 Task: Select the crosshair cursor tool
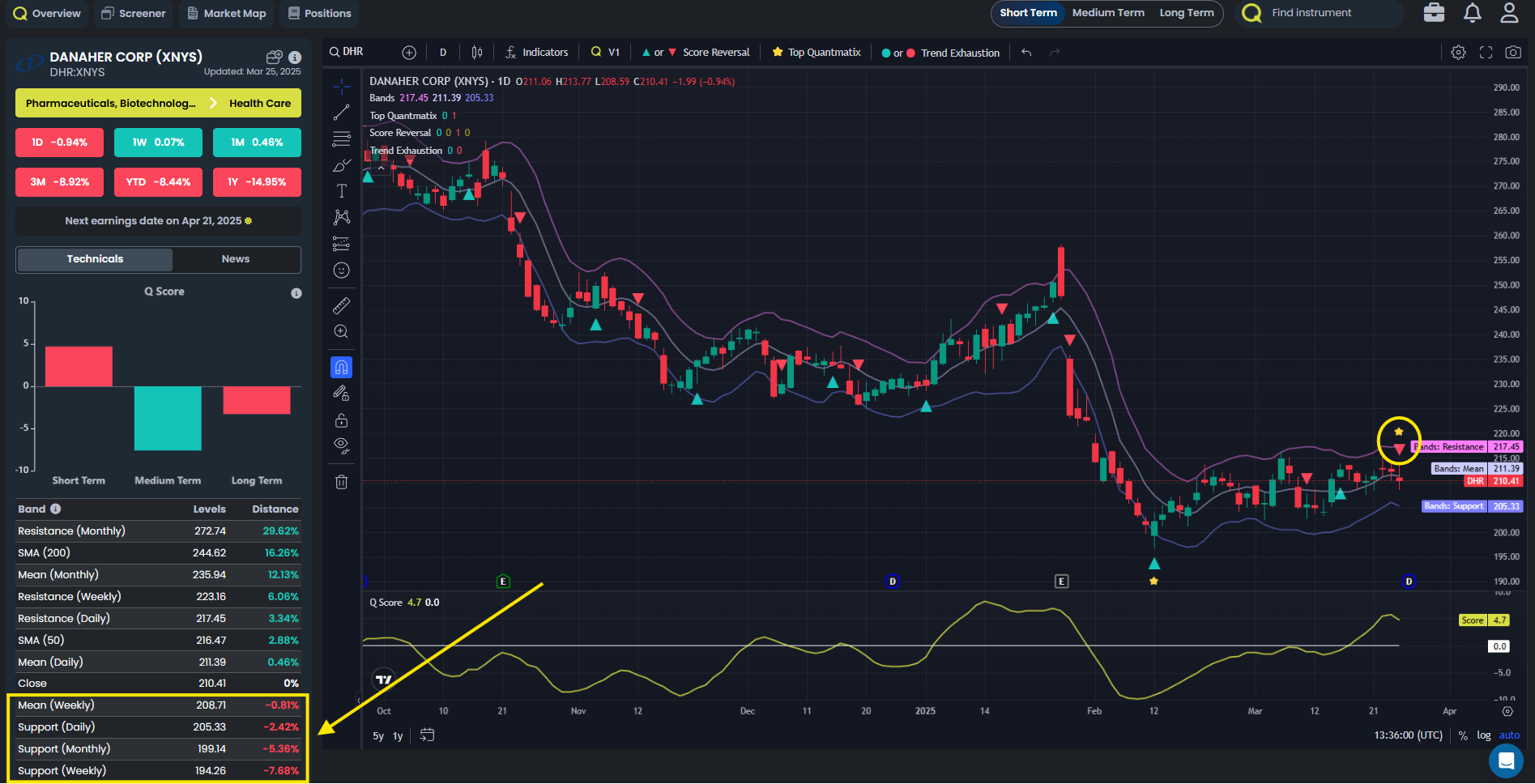click(342, 87)
